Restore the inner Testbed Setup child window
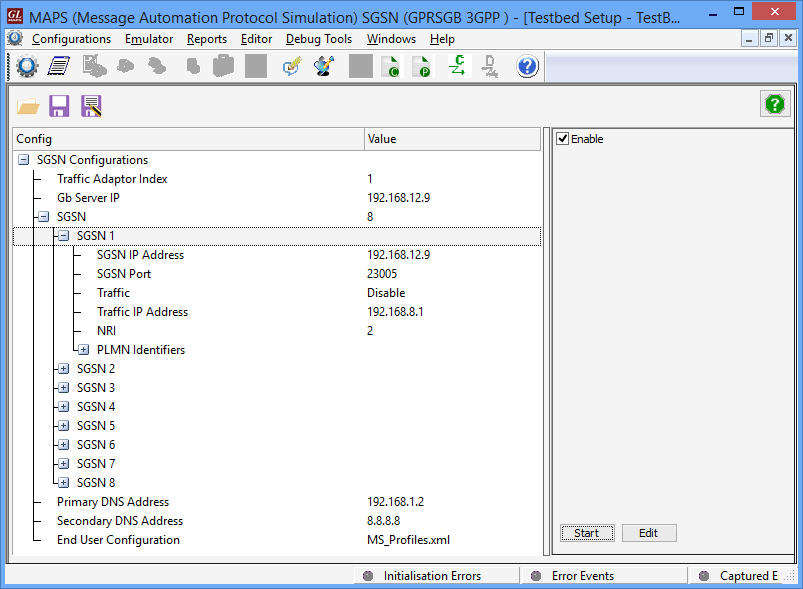This screenshot has width=803, height=589. tap(769, 38)
